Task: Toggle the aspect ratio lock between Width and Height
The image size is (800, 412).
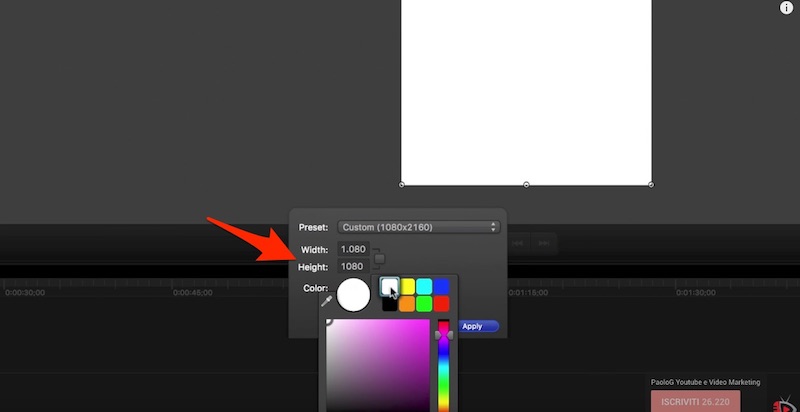Action: [379, 259]
